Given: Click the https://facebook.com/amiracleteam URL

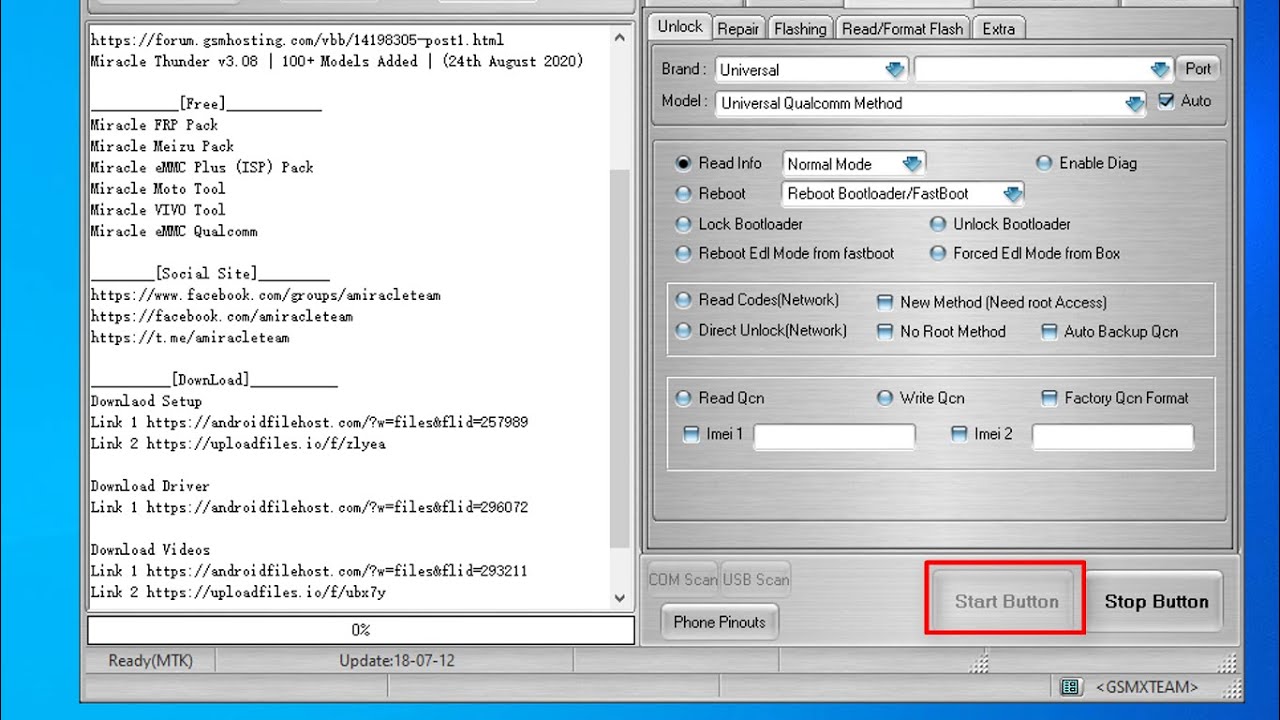Looking at the screenshot, I should pos(221,316).
